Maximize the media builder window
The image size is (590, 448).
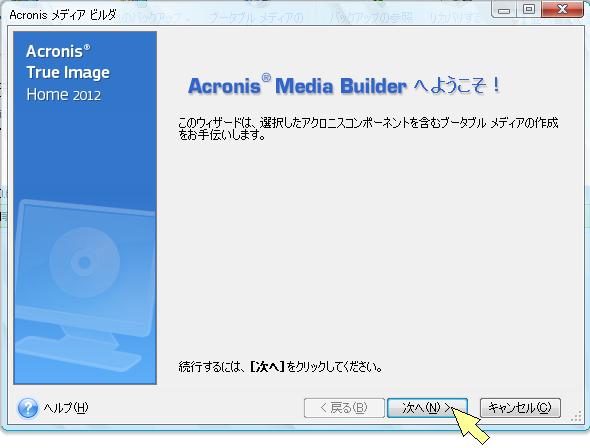(529, 9)
